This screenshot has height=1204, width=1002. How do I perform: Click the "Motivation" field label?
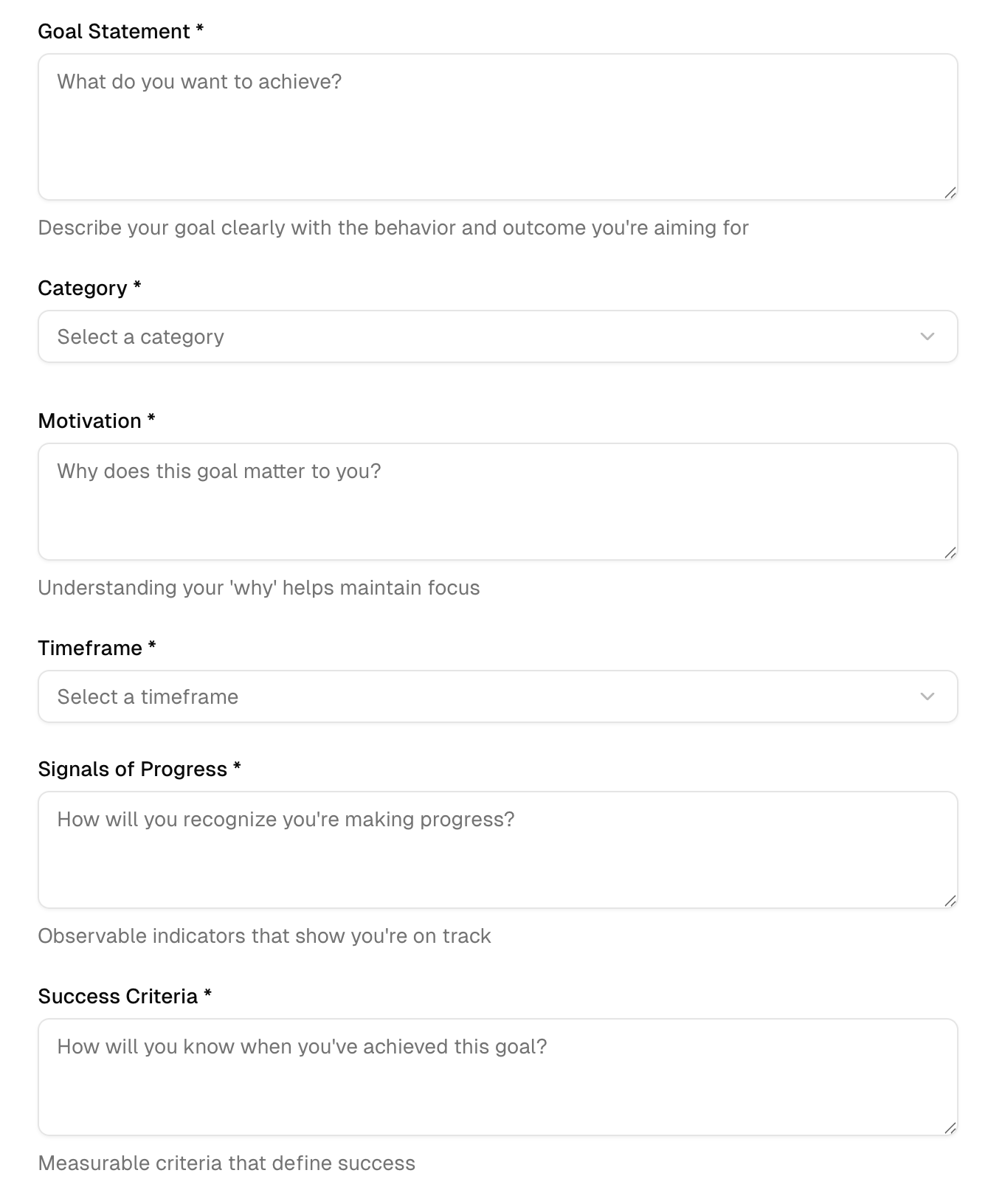[x=89, y=421]
